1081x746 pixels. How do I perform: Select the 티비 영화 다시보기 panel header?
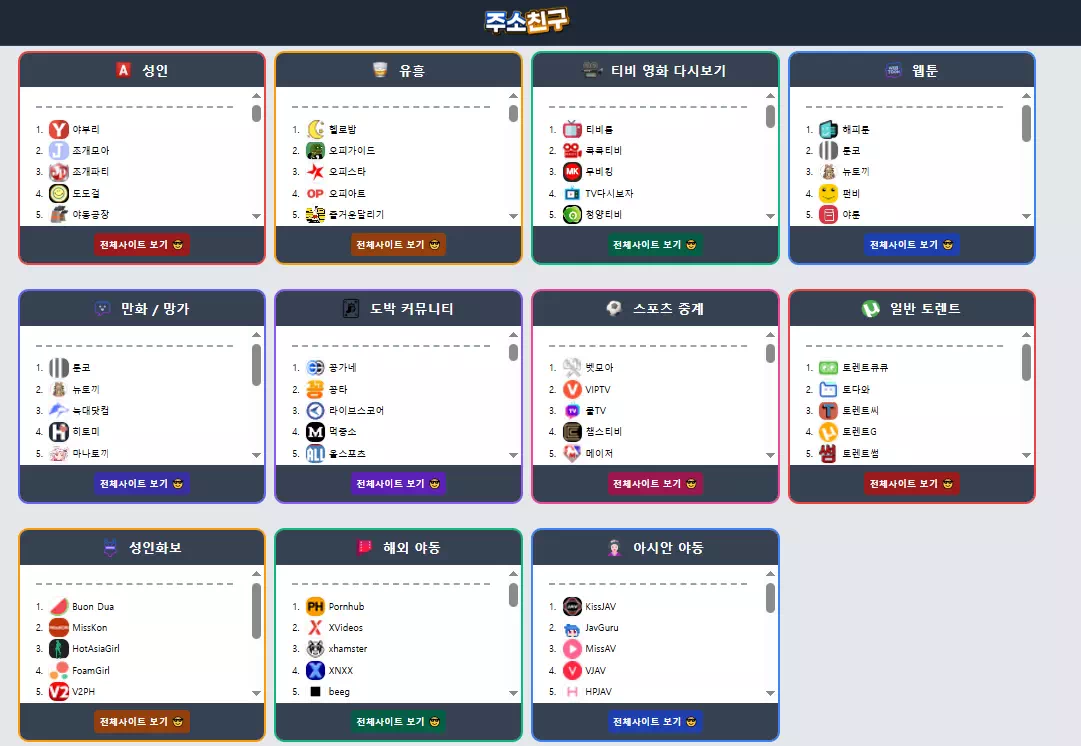coord(656,70)
